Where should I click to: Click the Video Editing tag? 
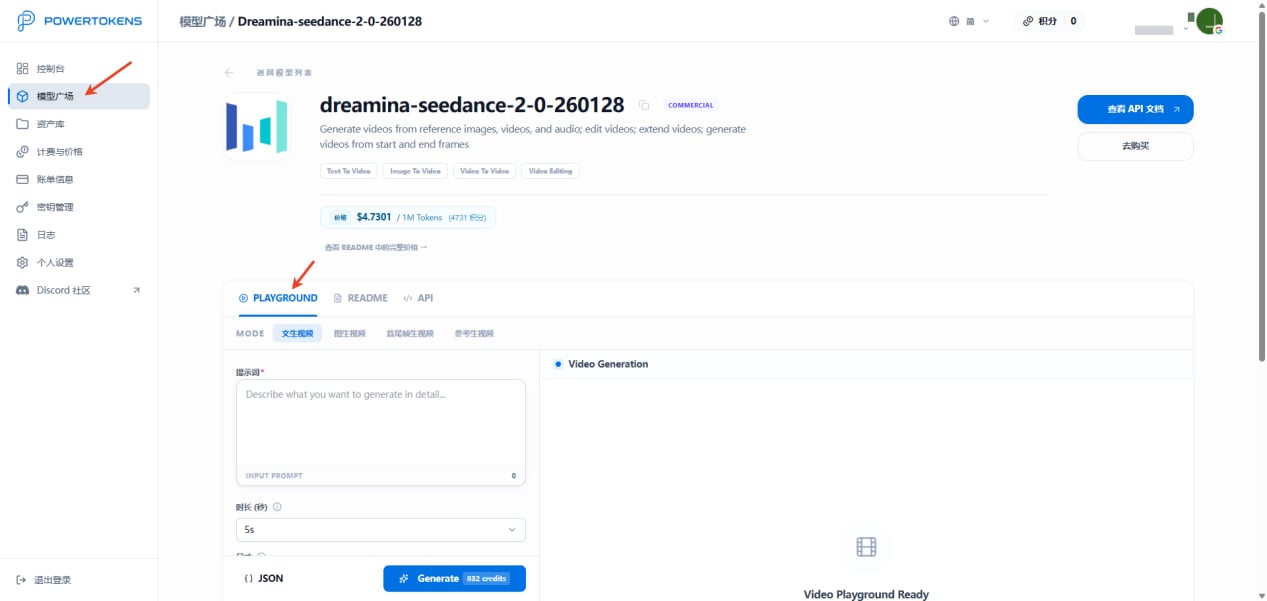tap(551, 171)
